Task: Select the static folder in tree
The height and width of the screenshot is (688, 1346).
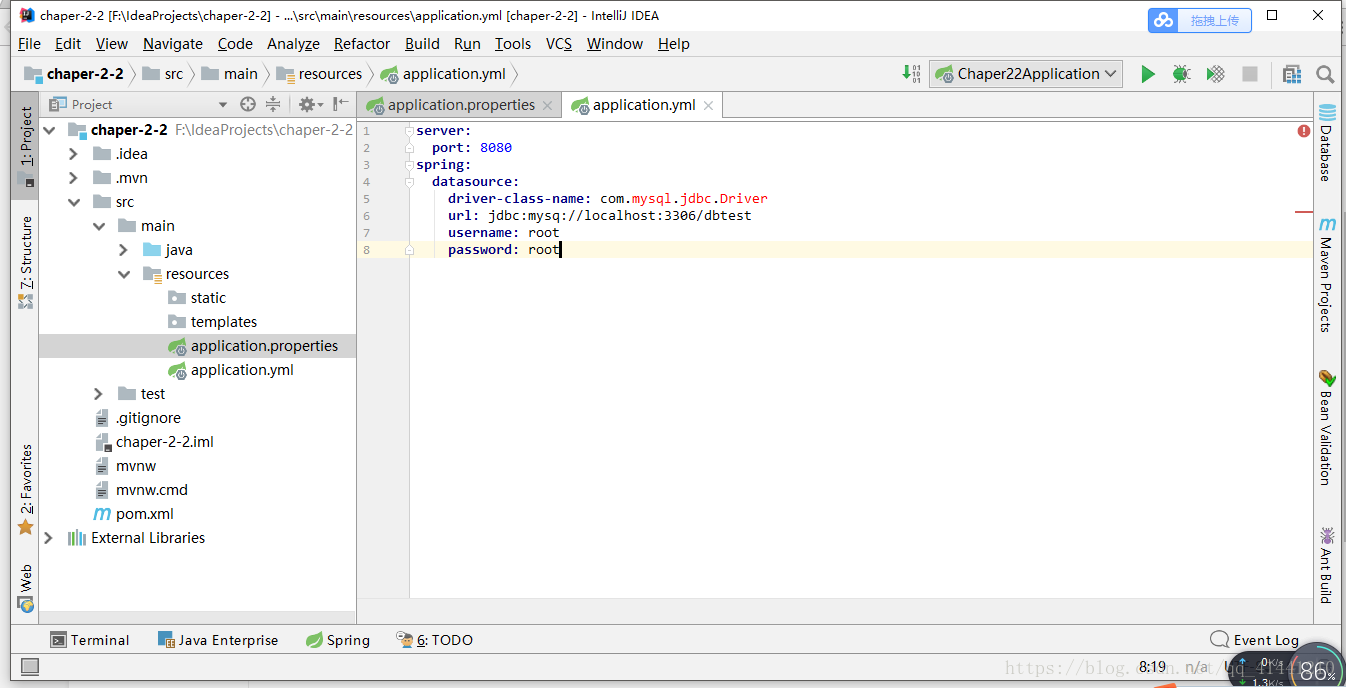Action: pos(208,298)
